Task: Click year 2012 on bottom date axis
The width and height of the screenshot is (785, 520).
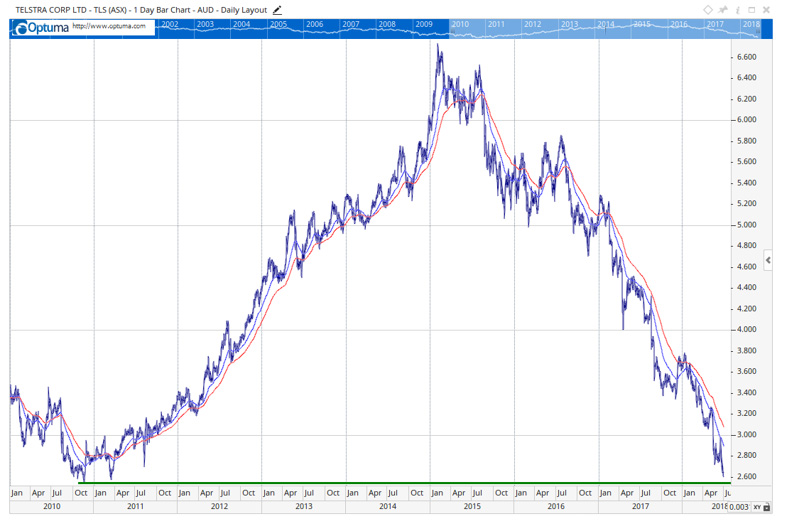Action: click(219, 506)
